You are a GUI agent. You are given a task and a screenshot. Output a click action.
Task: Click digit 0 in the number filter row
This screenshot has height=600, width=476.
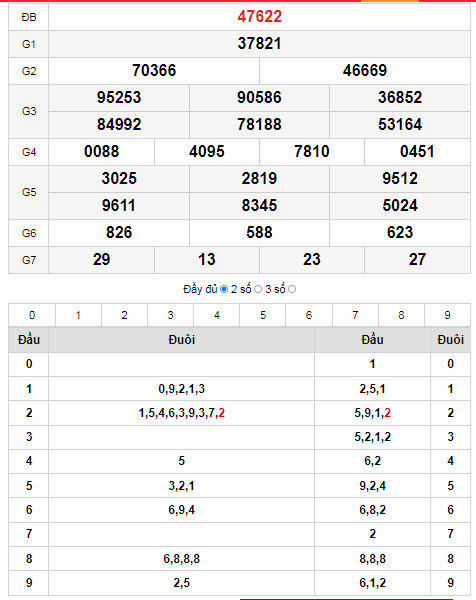tap(32, 315)
